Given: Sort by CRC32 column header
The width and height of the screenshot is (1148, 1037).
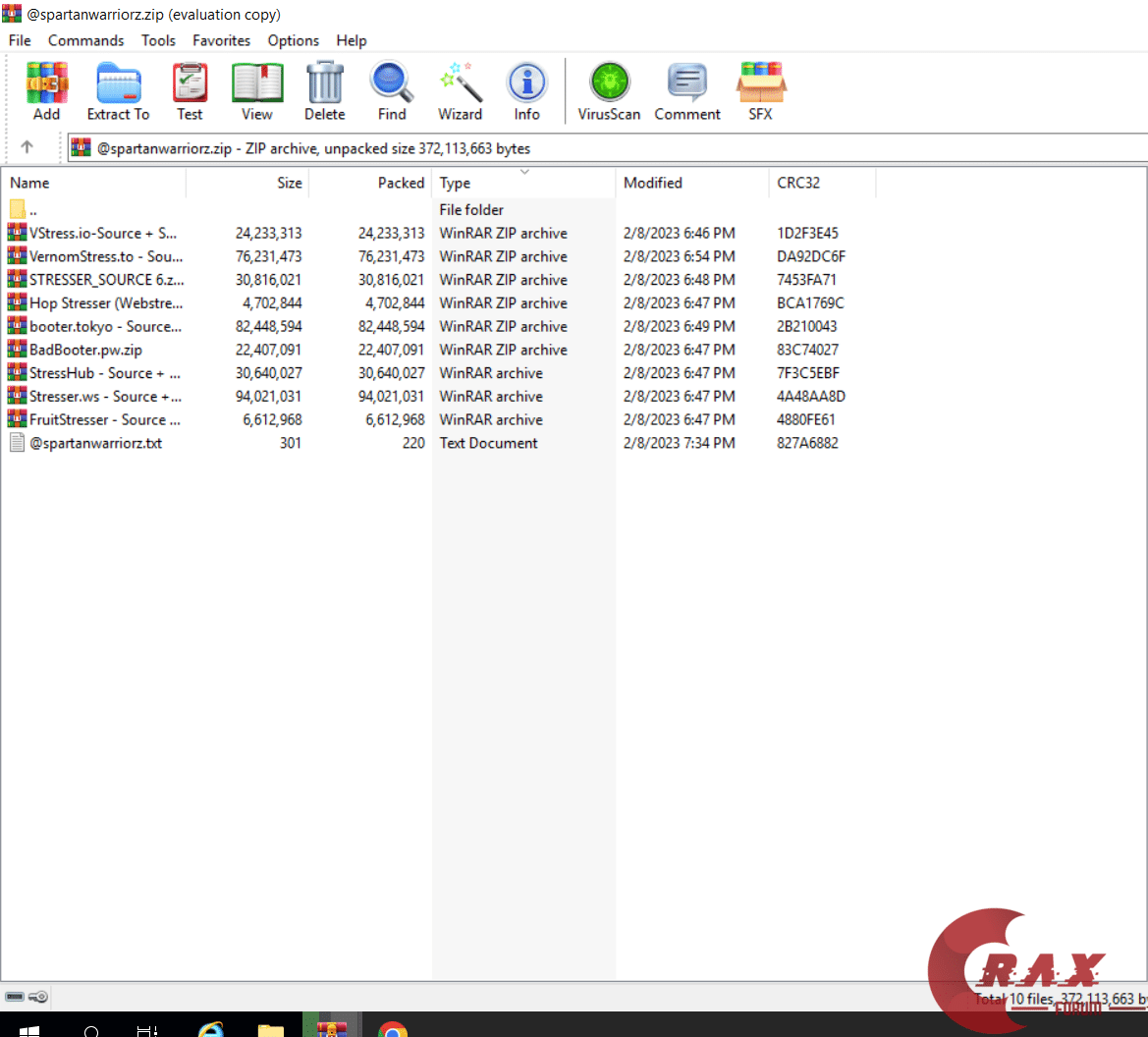Looking at the screenshot, I should [822, 183].
